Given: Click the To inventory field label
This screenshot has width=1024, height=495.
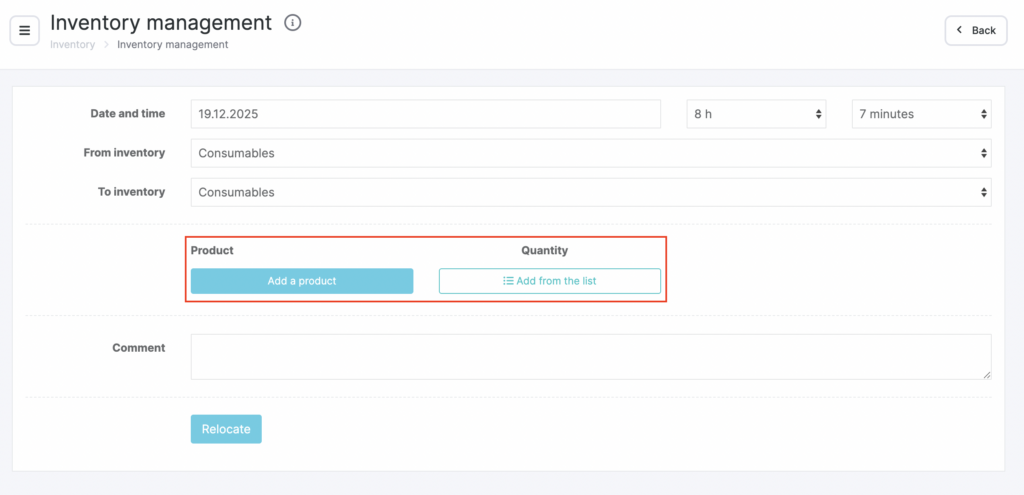Looking at the screenshot, I should point(131,192).
